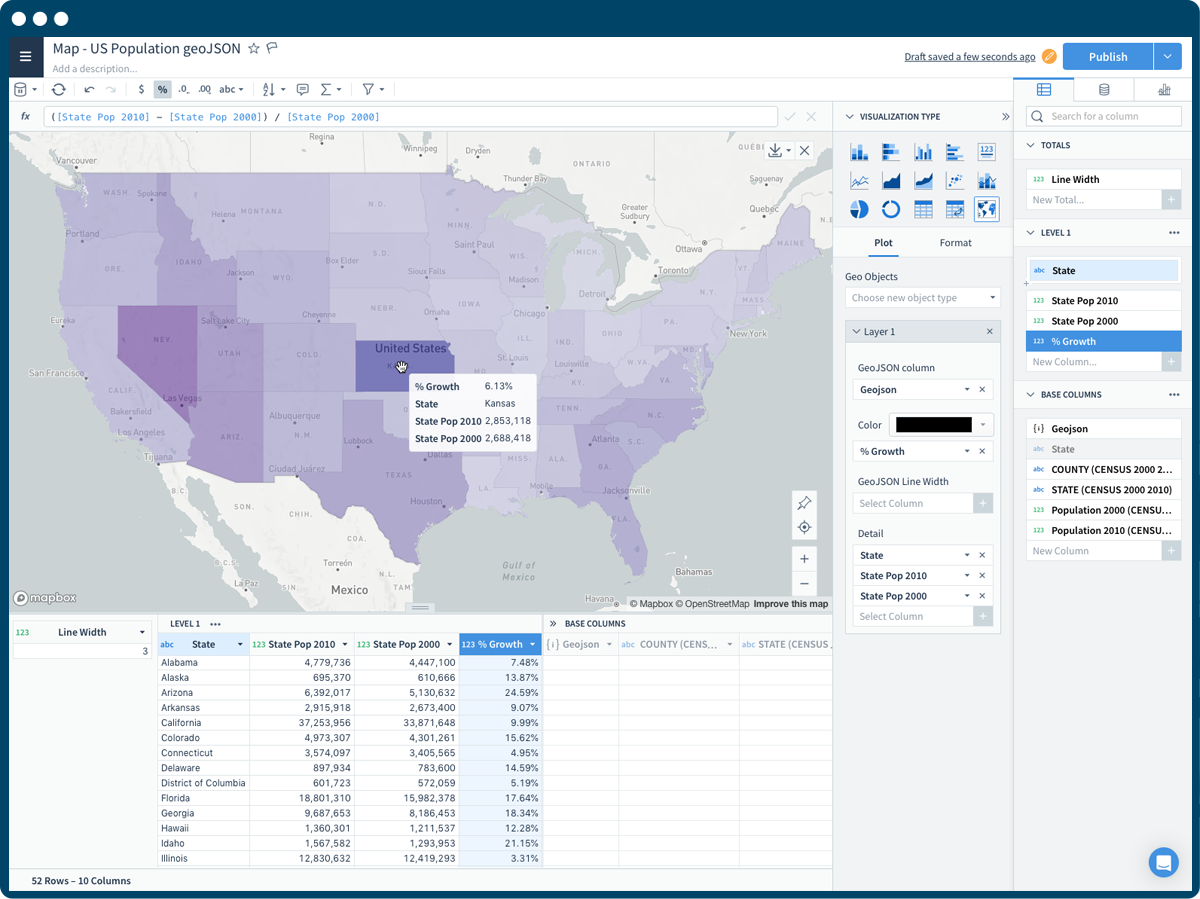Screen dimensions: 1200x899
Task: Open the Choose new object type dropdown
Action: 922,297
